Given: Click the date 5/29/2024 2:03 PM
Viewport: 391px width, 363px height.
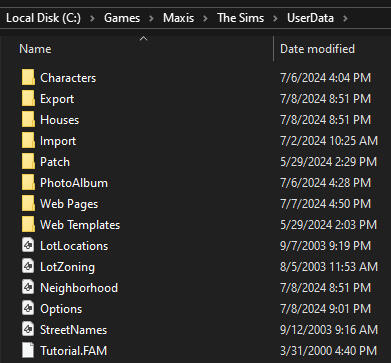Looking at the screenshot, I should point(328,225).
